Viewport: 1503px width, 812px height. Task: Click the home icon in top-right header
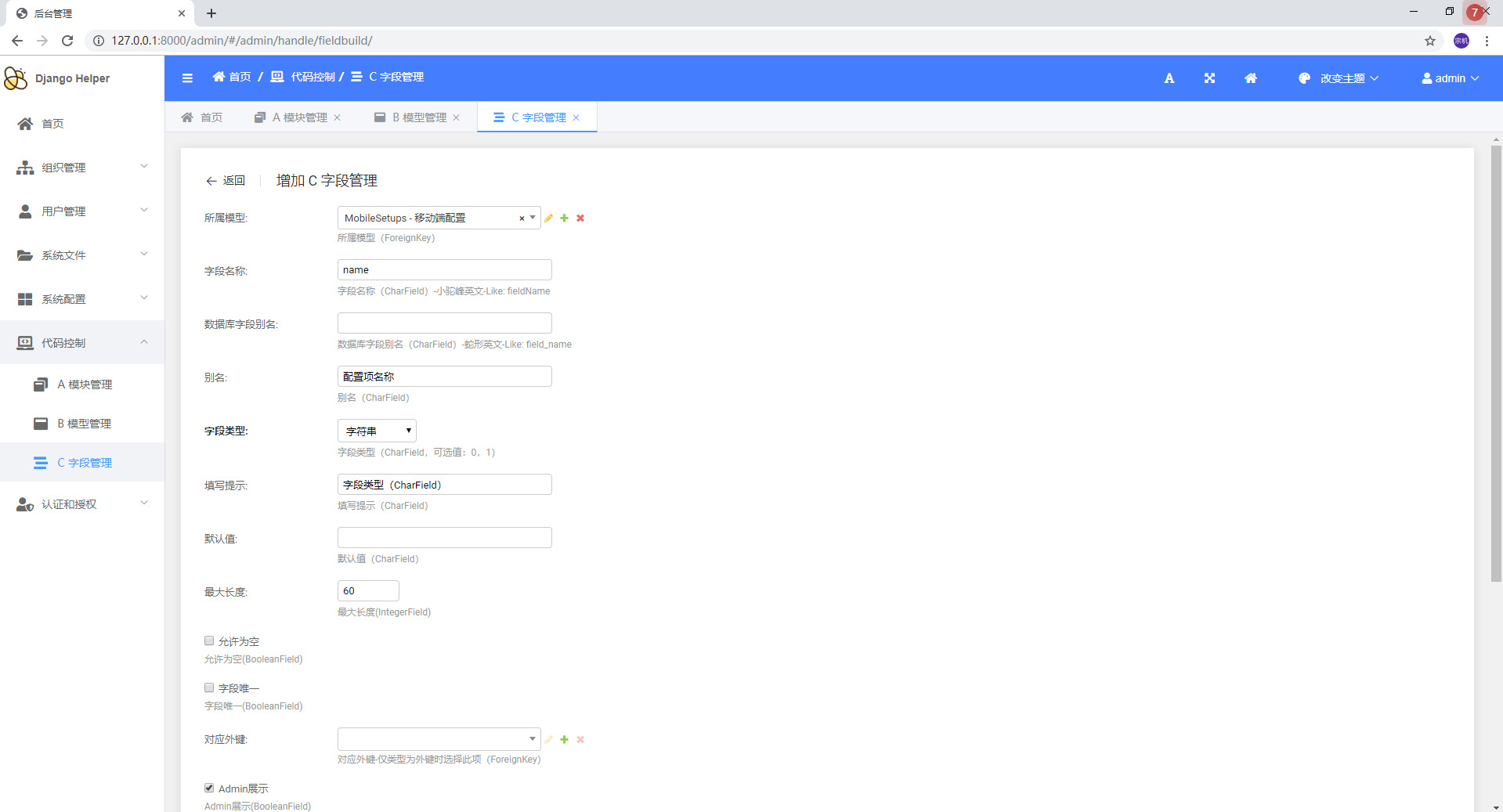click(1250, 78)
